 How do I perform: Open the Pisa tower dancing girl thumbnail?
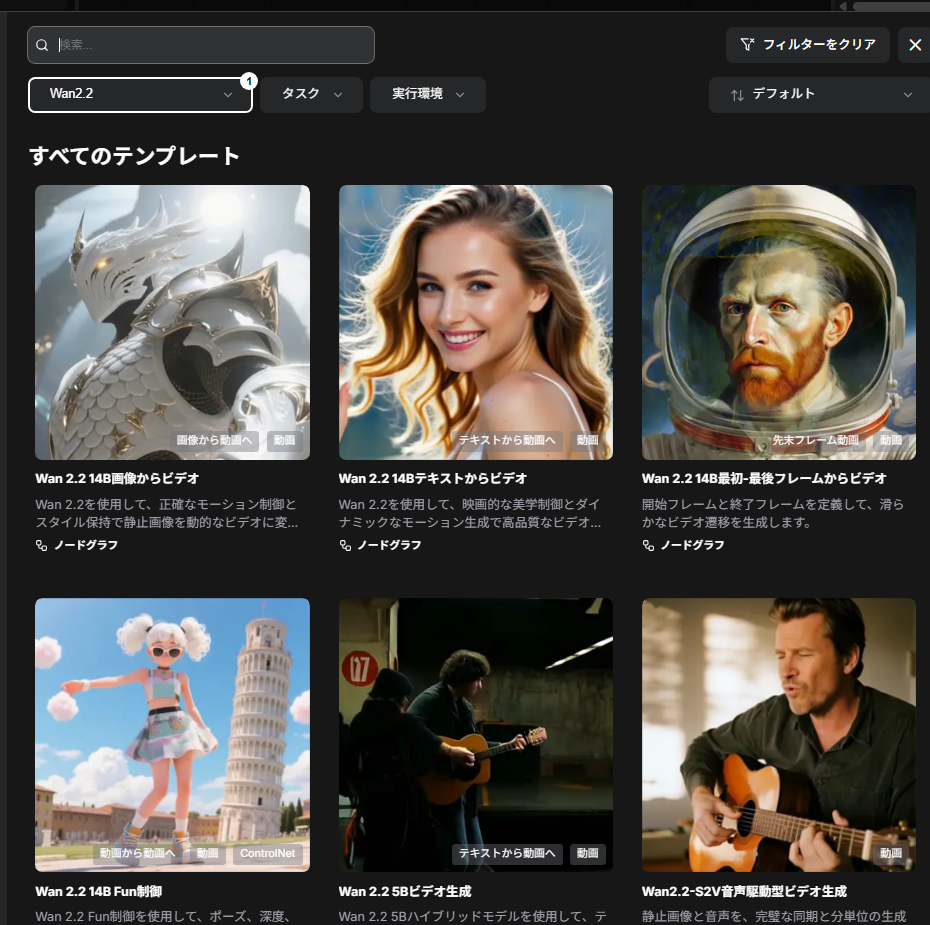(172, 735)
